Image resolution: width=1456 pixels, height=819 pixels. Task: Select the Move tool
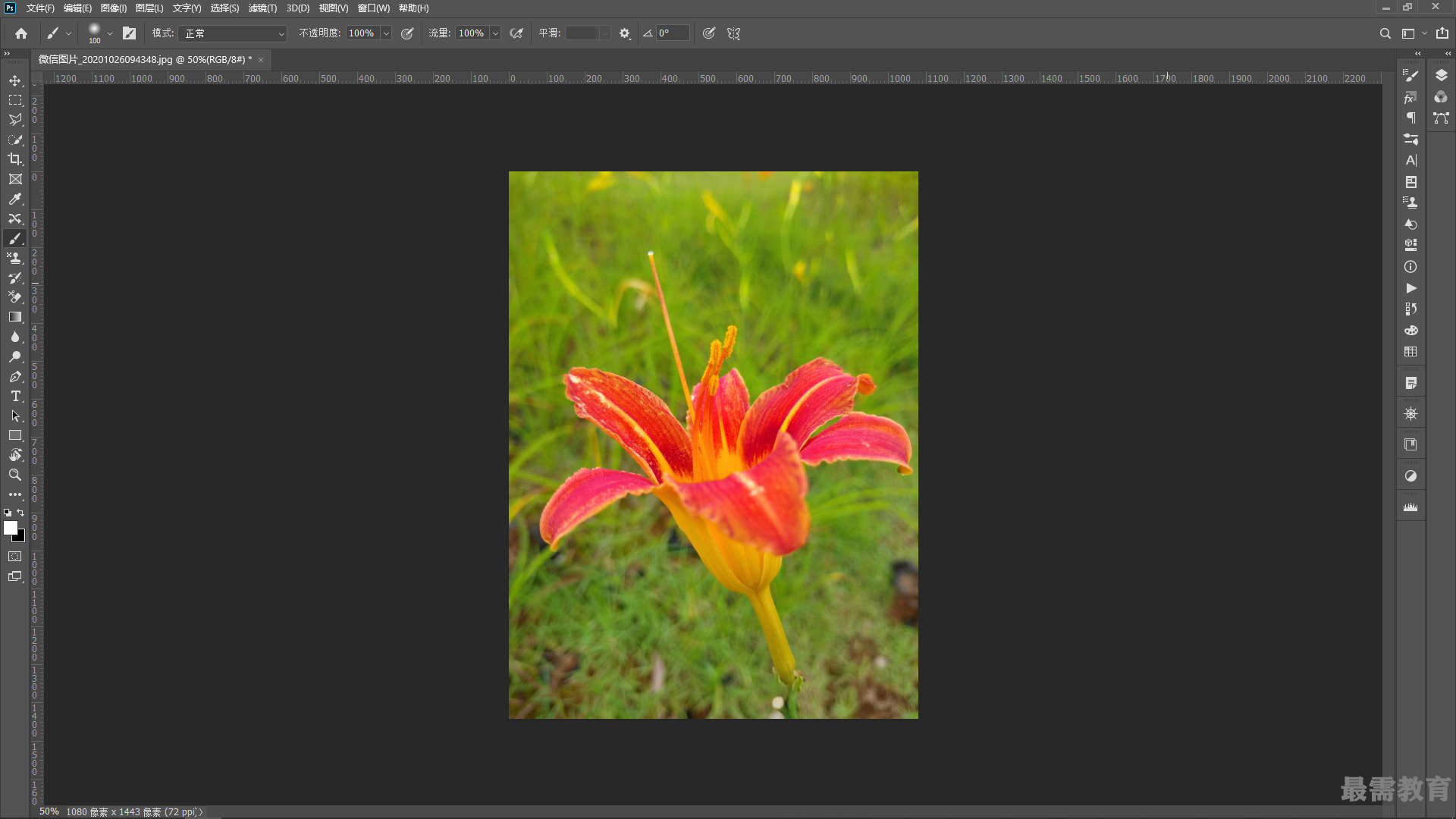15,80
